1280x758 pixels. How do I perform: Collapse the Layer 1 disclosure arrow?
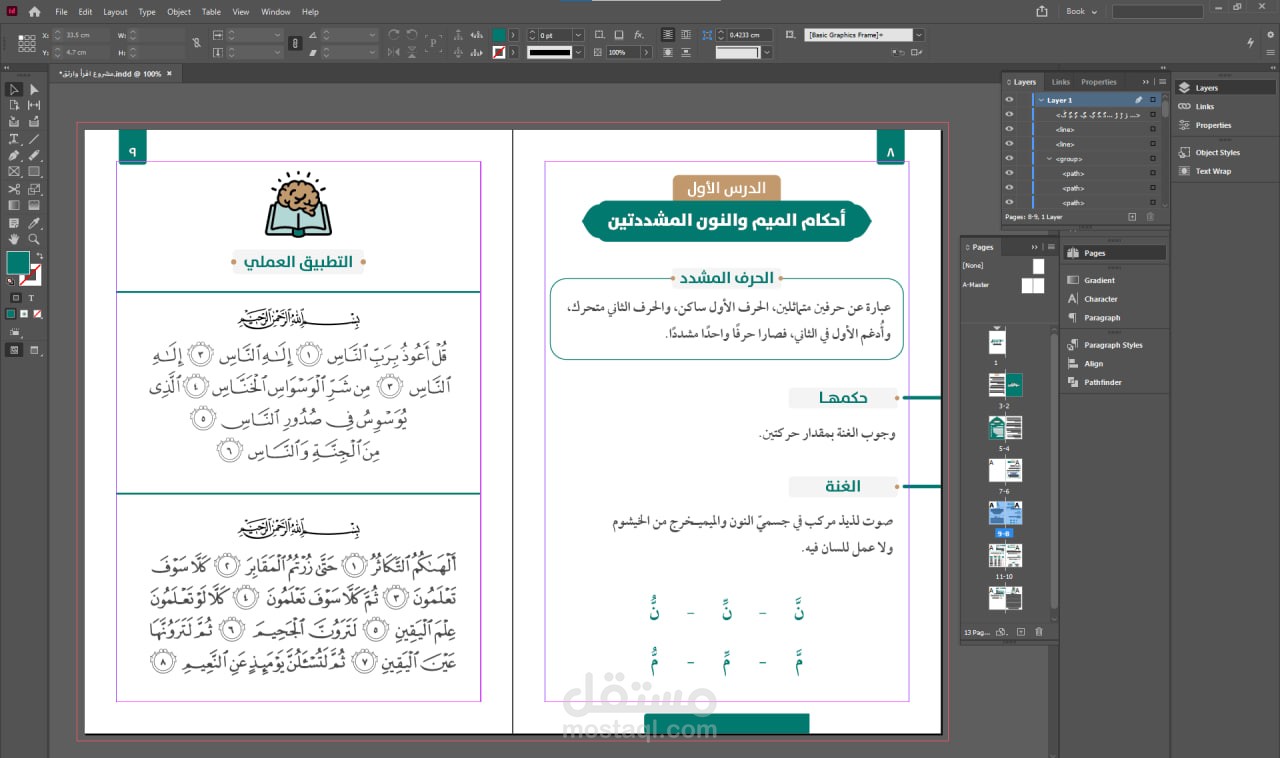tap(1040, 100)
